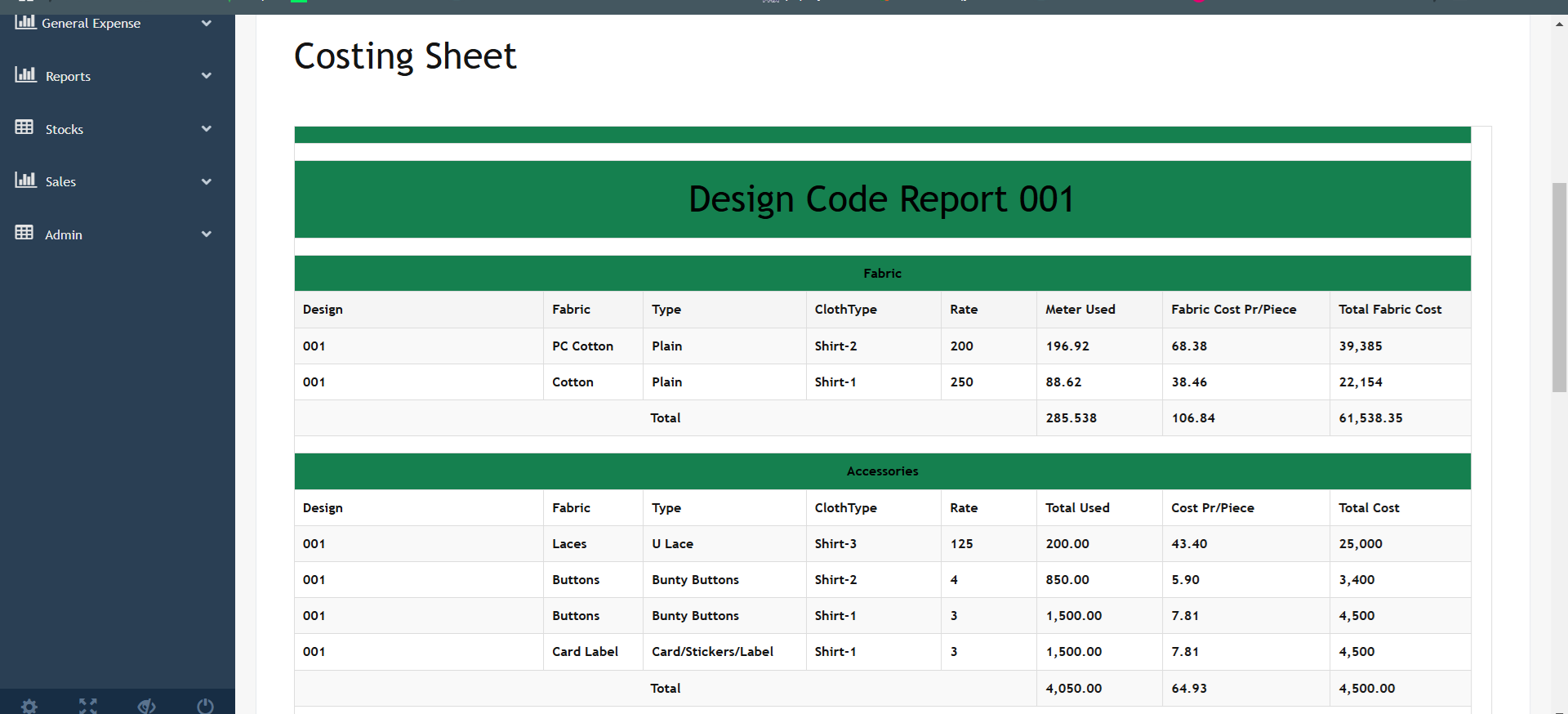1568x714 pixels.
Task: Expand the Admin menu chevron
Action: 207,234
